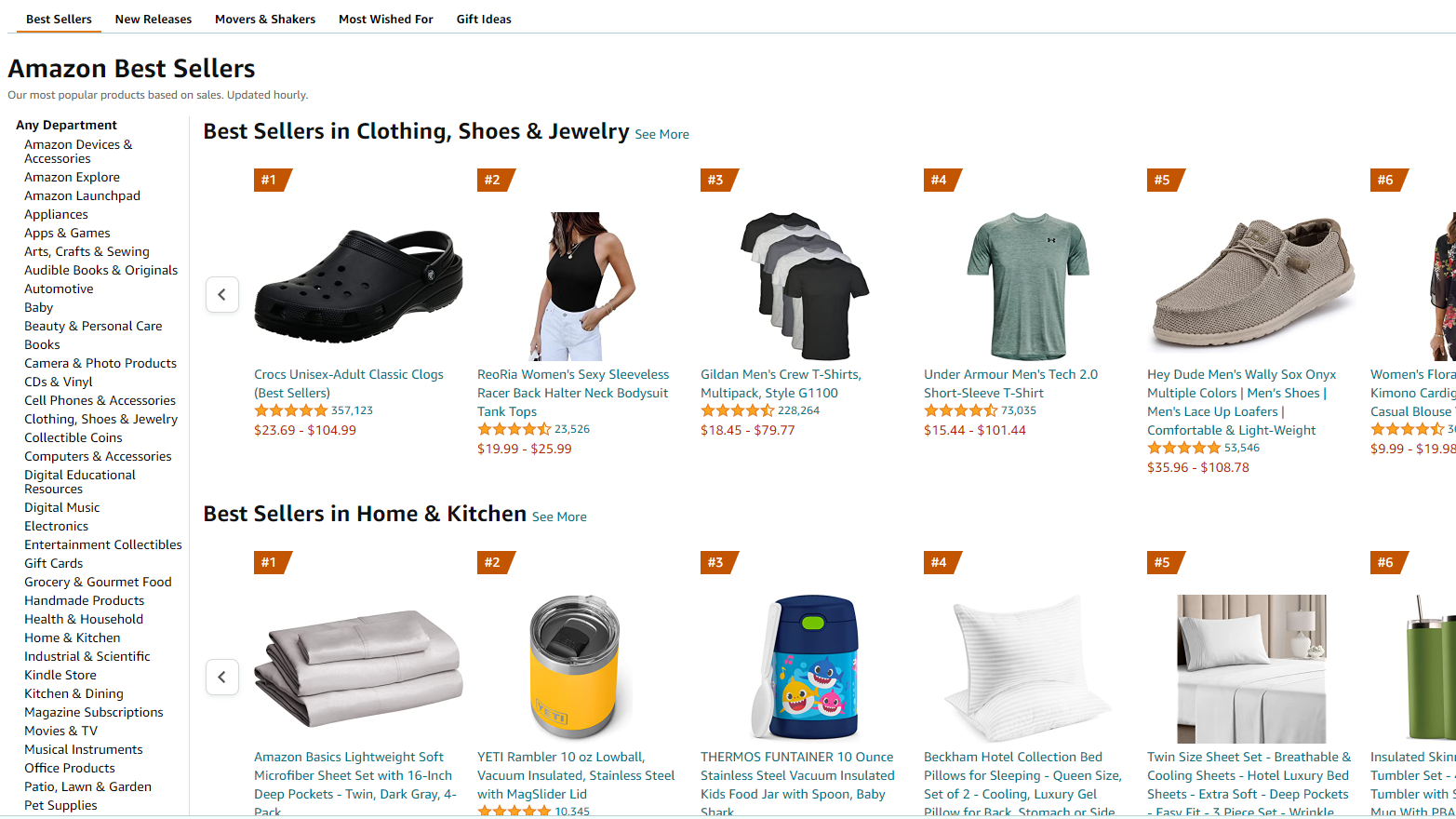Open Beckham Hotel Collection Bed Pillows link
The height and width of the screenshot is (819, 1456).
pyautogui.click(x=1022, y=785)
